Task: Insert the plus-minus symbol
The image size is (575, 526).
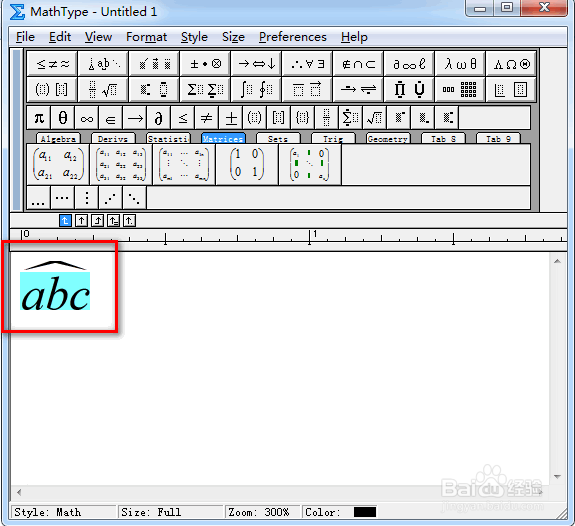Action: coord(231,118)
